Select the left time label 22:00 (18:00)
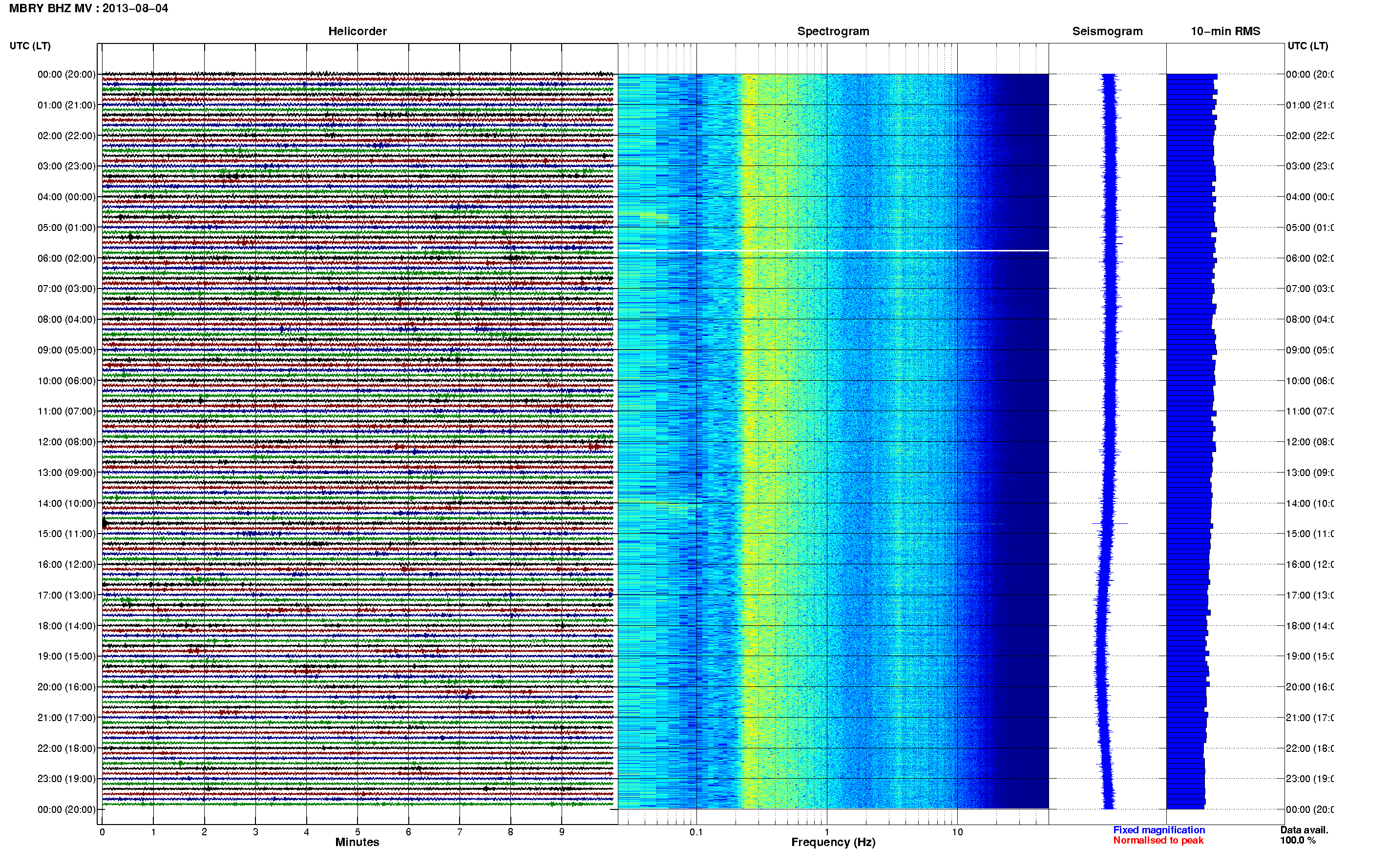The height and width of the screenshot is (868, 1389). (66, 748)
